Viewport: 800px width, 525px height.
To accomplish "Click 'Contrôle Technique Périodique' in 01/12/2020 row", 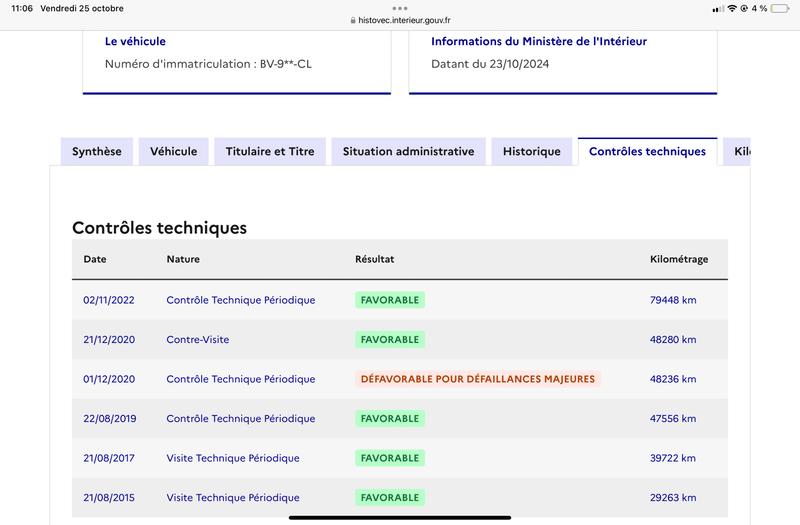I will (241, 379).
